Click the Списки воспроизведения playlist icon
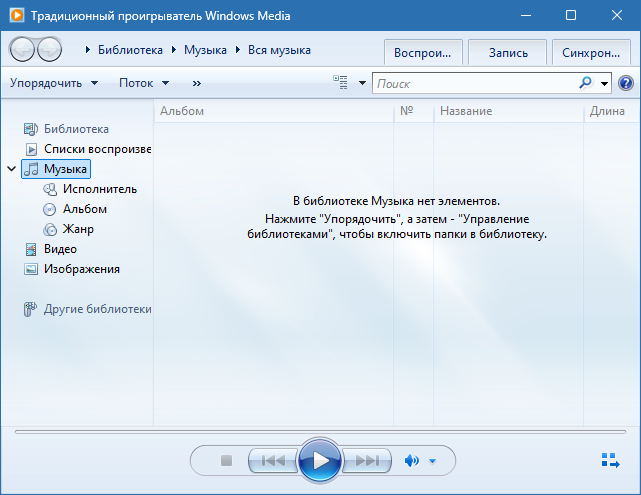The image size is (641, 495). (31, 149)
